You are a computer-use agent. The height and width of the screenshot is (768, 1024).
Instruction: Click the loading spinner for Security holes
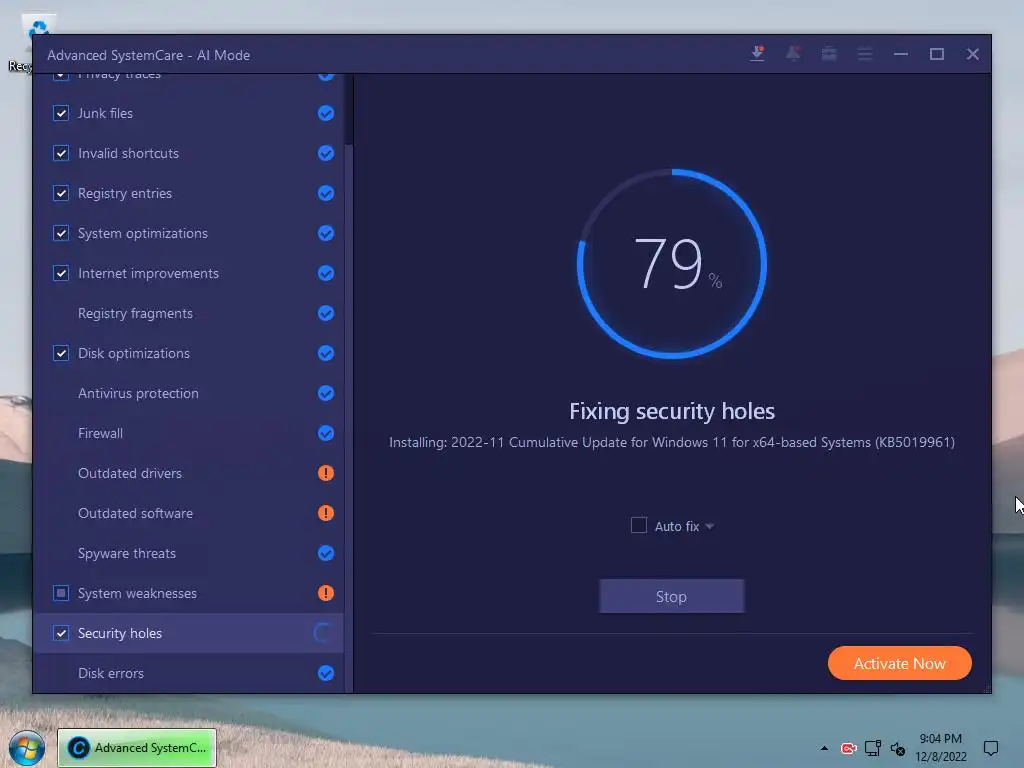coord(324,633)
